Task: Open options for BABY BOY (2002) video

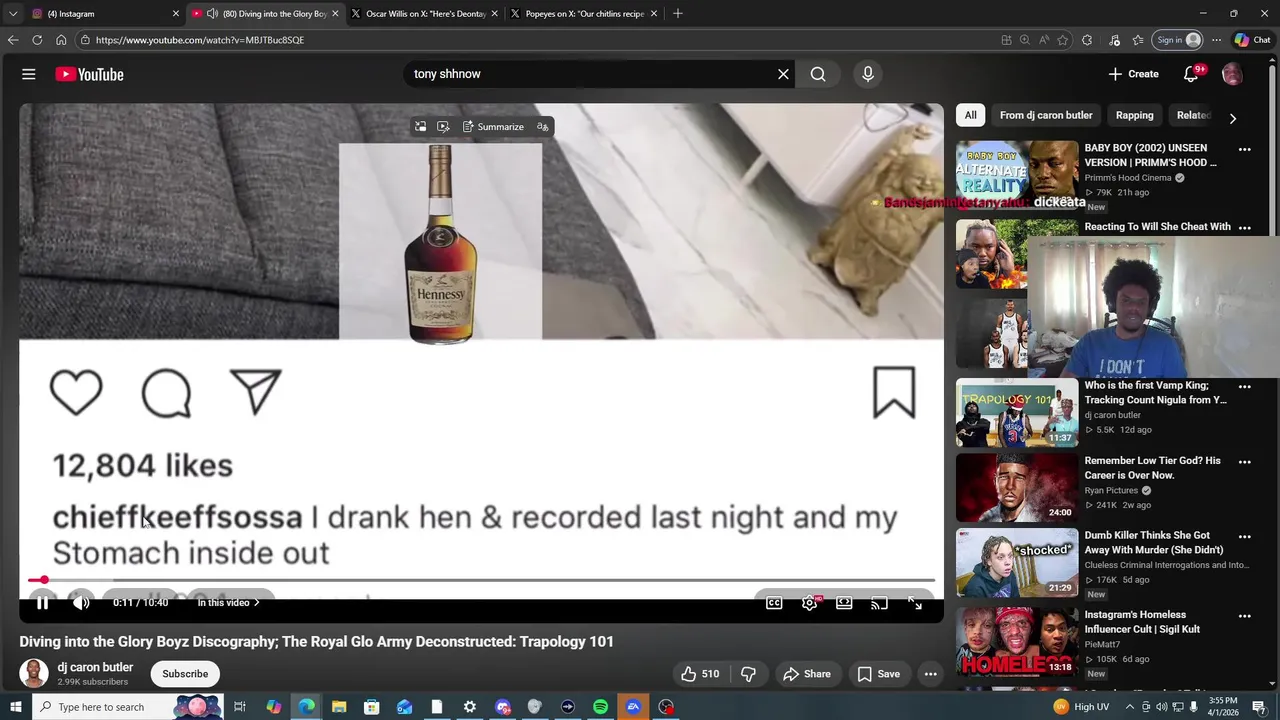Action: 1244,149
